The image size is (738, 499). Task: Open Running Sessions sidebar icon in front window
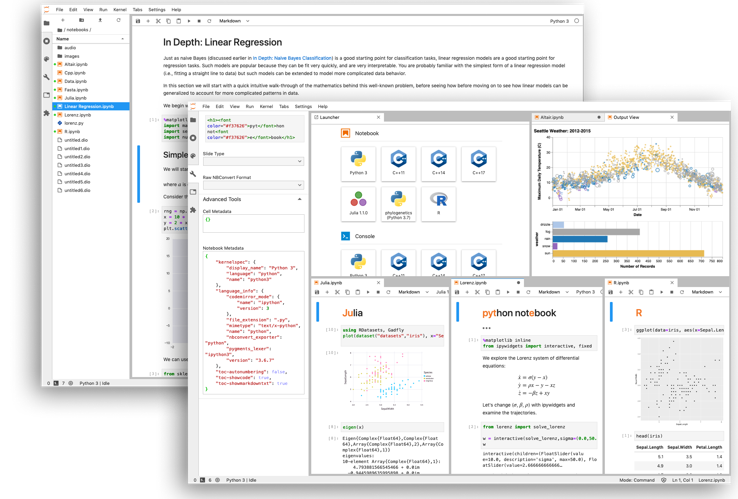(193, 138)
